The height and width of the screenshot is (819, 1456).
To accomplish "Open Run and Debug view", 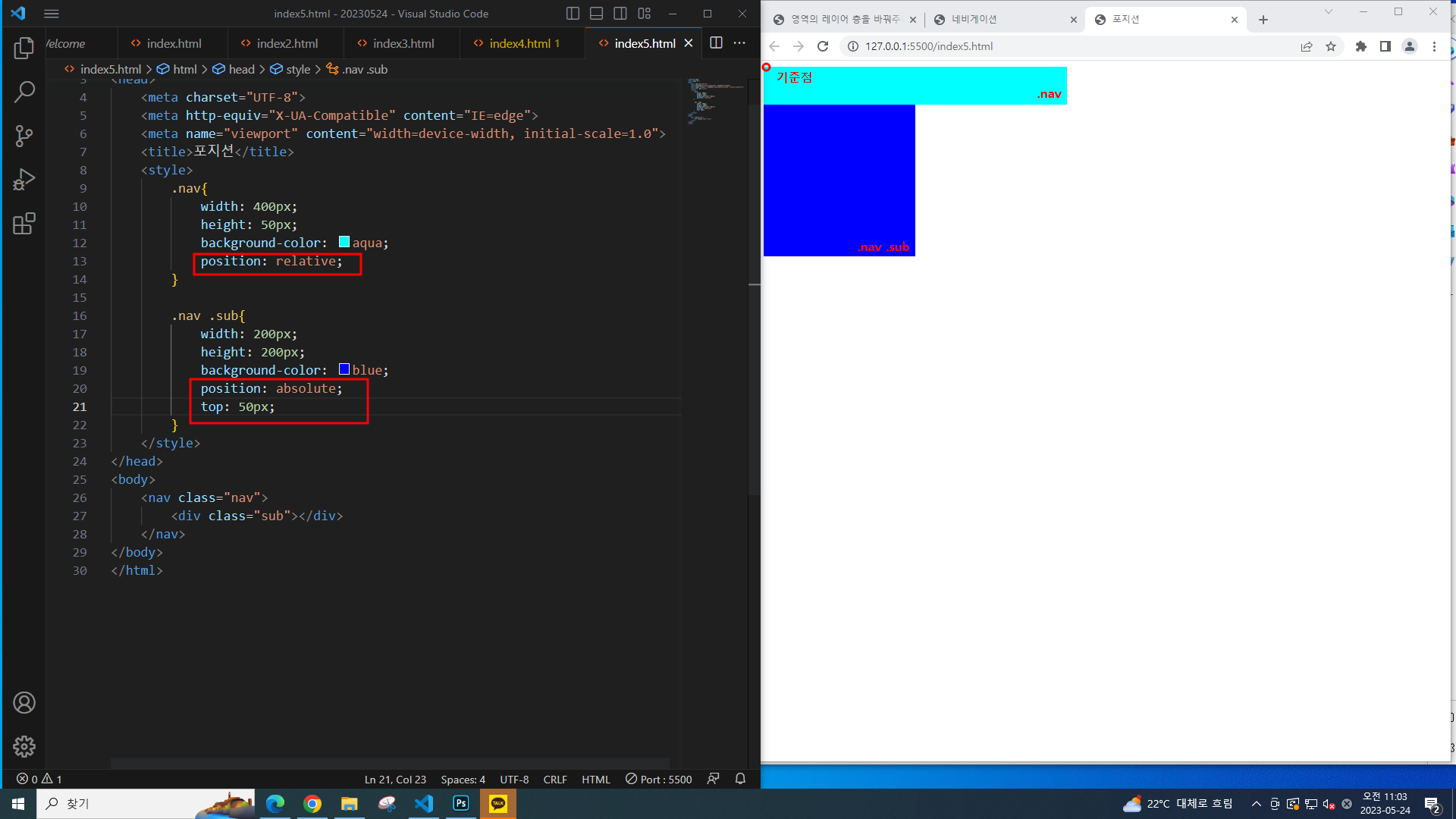I will tap(24, 180).
